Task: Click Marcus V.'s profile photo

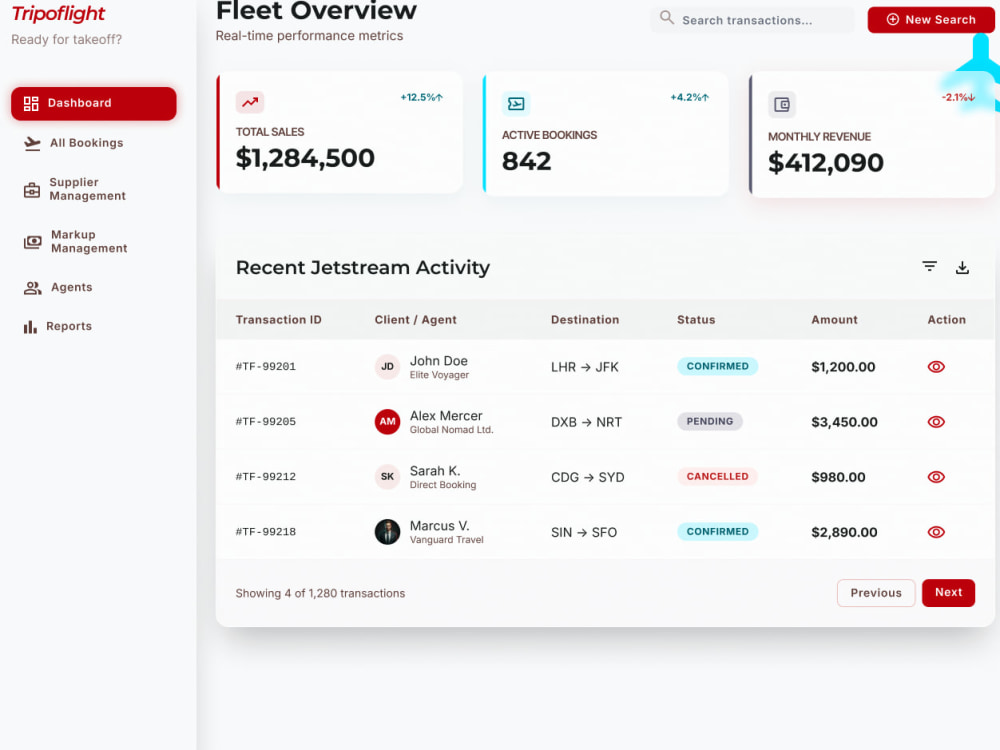Action: point(387,532)
